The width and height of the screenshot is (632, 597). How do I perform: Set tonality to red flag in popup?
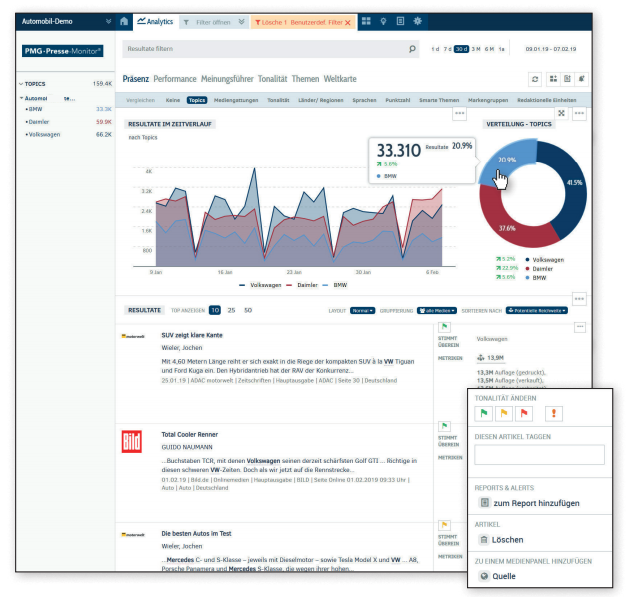524,413
